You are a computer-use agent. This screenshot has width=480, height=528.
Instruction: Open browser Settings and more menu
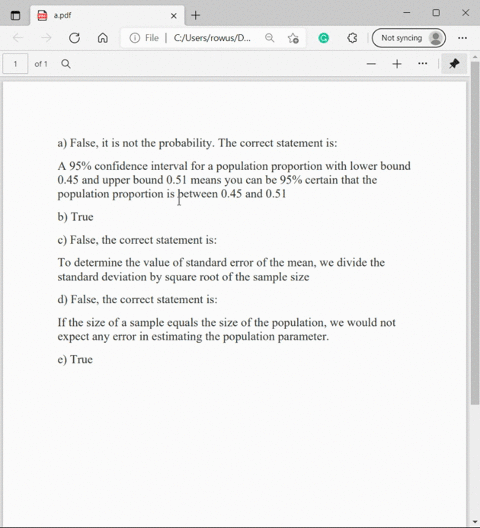point(462,38)
